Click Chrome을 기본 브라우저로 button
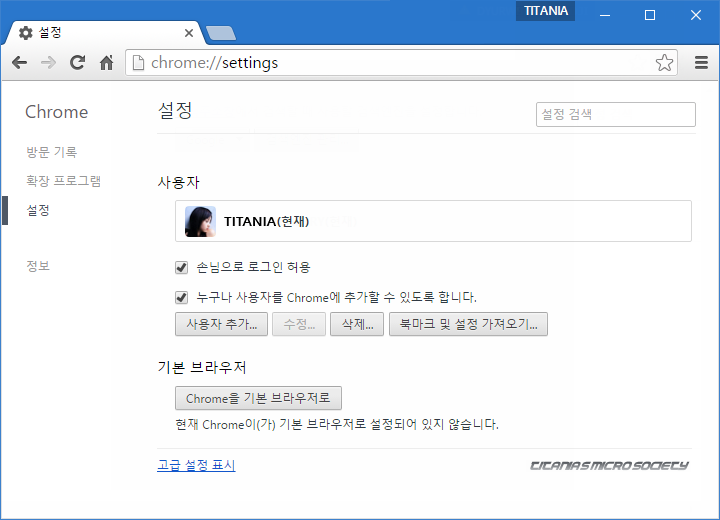The image size is (720, 520). pyautogui.click(x=258, y=398)
